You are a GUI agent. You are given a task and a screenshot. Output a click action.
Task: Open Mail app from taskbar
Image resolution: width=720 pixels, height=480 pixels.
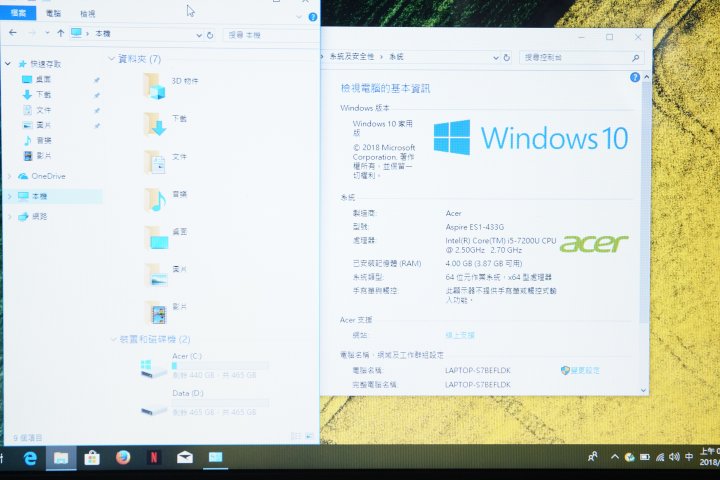click(x=185, y=457)
